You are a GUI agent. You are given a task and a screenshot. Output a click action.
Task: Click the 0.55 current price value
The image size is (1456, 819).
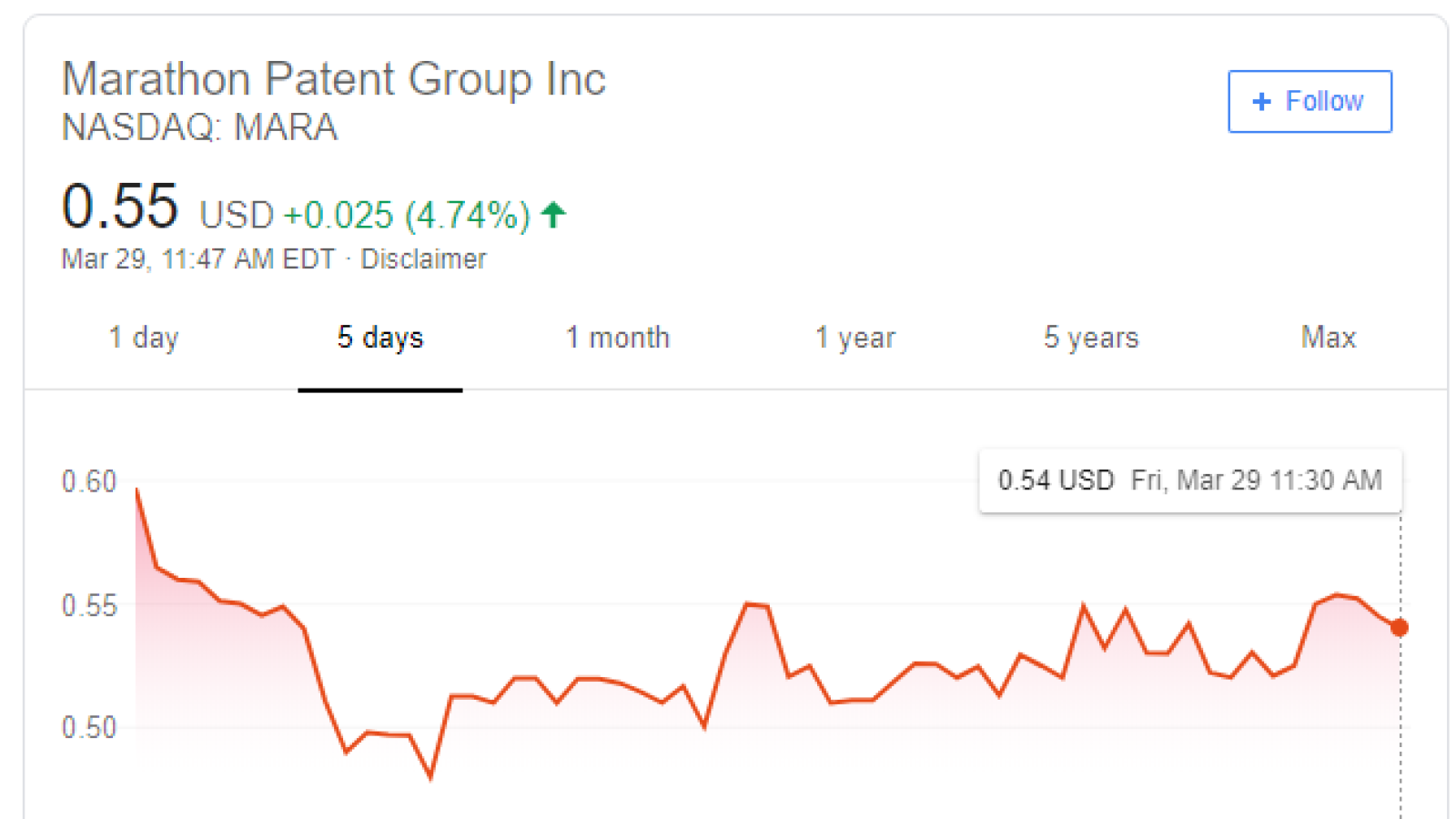120,206
